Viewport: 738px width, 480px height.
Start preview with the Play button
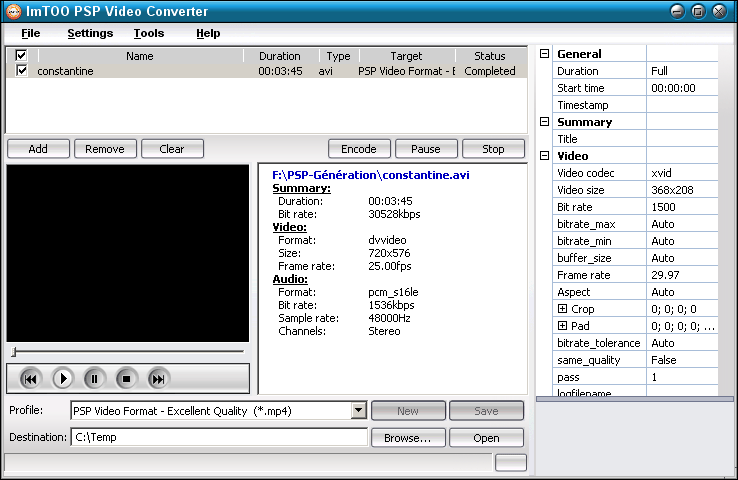[x=63, y=379]
